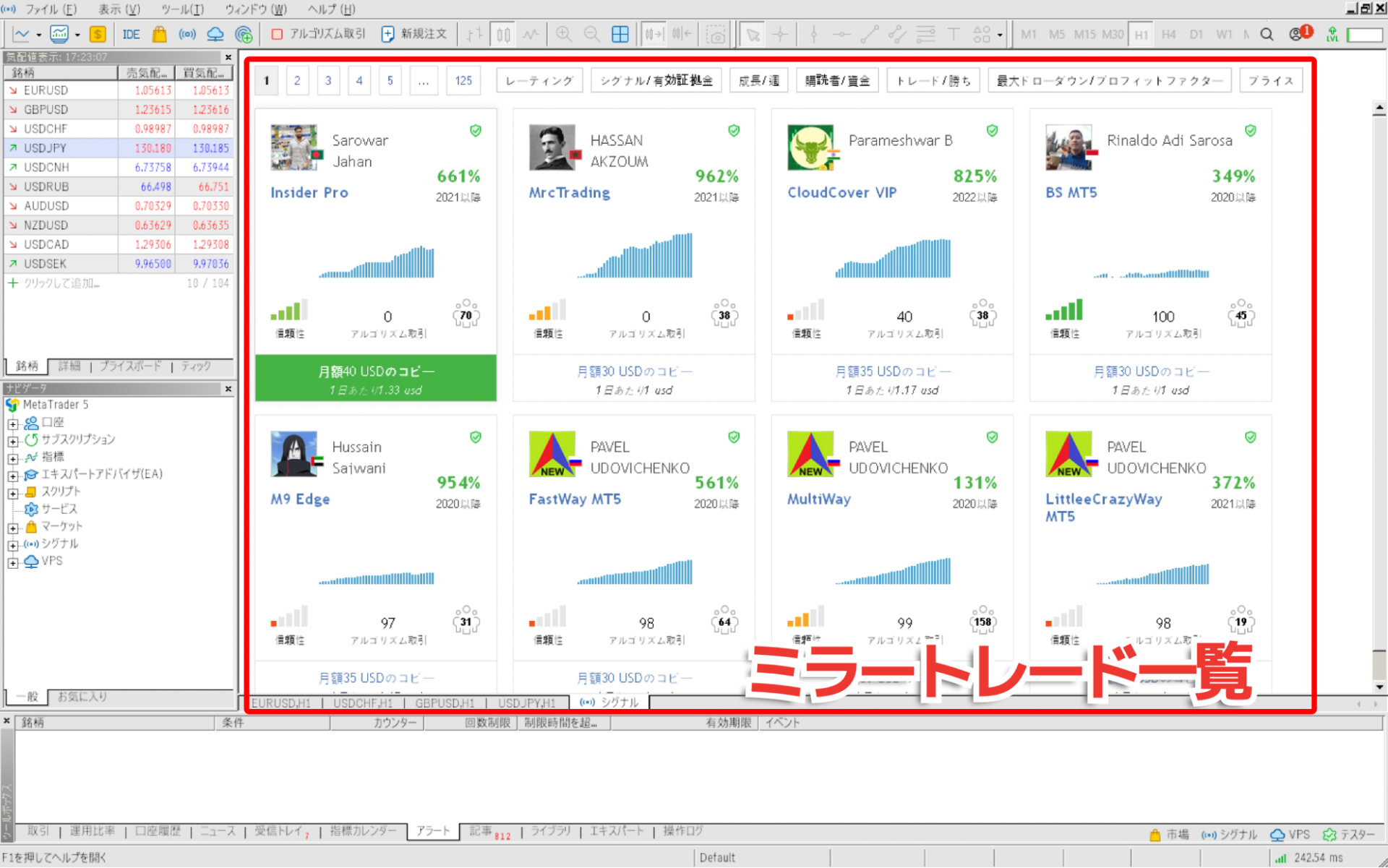1388x868 pixels.
Task: Open a new chart from the toolbar
Action: [x=22, y=34]
